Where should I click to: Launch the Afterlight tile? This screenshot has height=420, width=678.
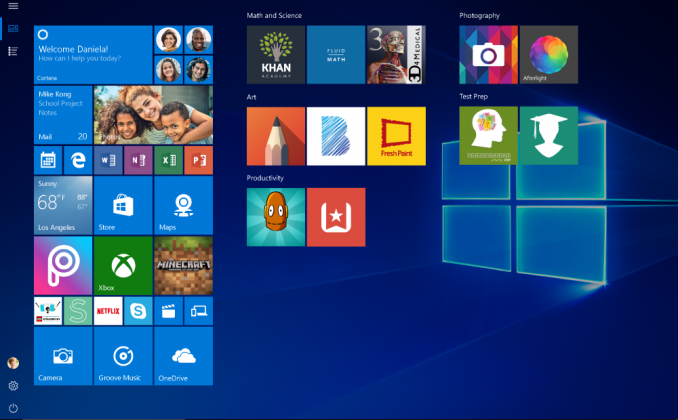click(549, 55)
